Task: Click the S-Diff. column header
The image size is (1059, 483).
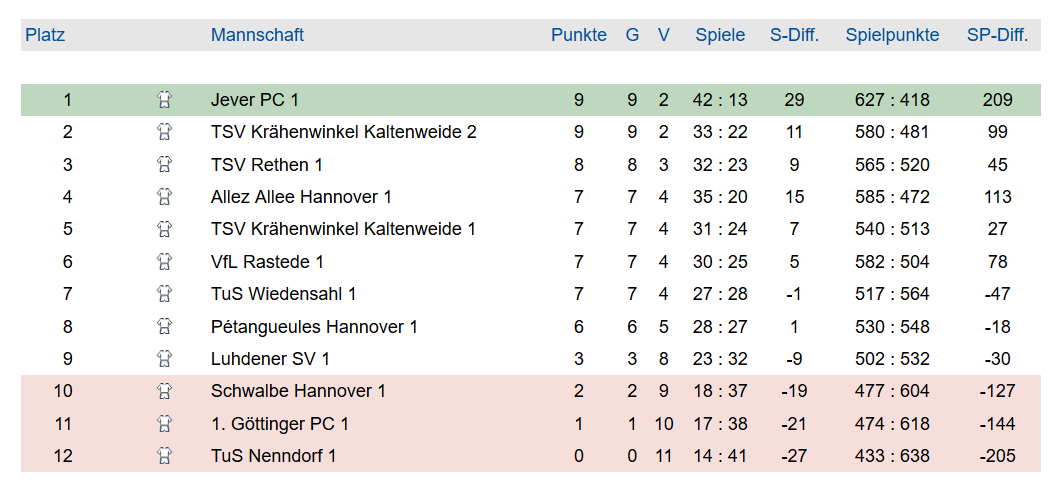Action: point(794,35)
